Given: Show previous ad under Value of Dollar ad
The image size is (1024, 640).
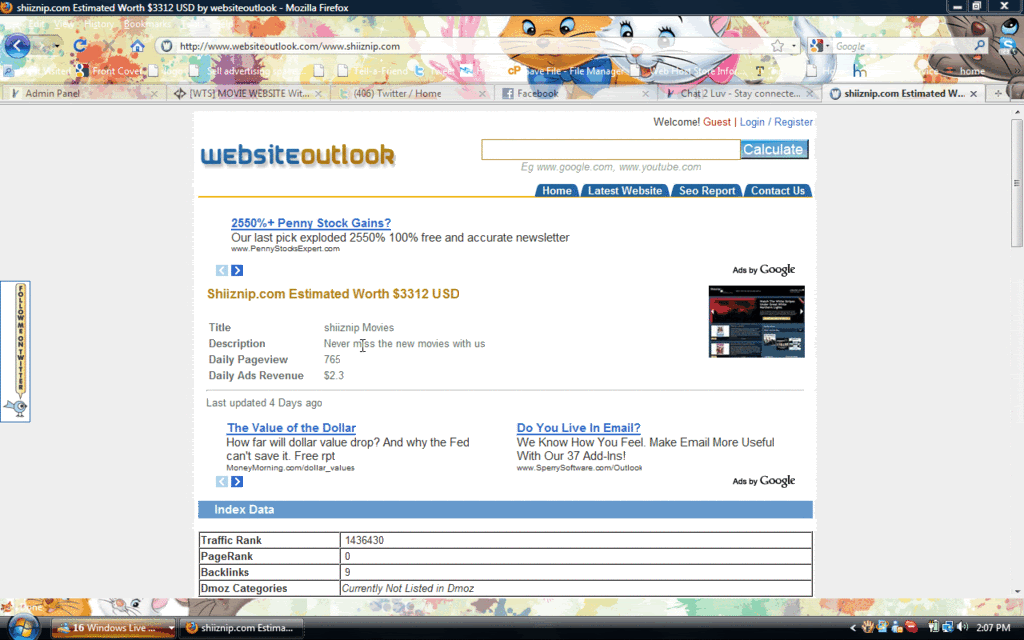Looking at the screenshot, I should 222,481.
